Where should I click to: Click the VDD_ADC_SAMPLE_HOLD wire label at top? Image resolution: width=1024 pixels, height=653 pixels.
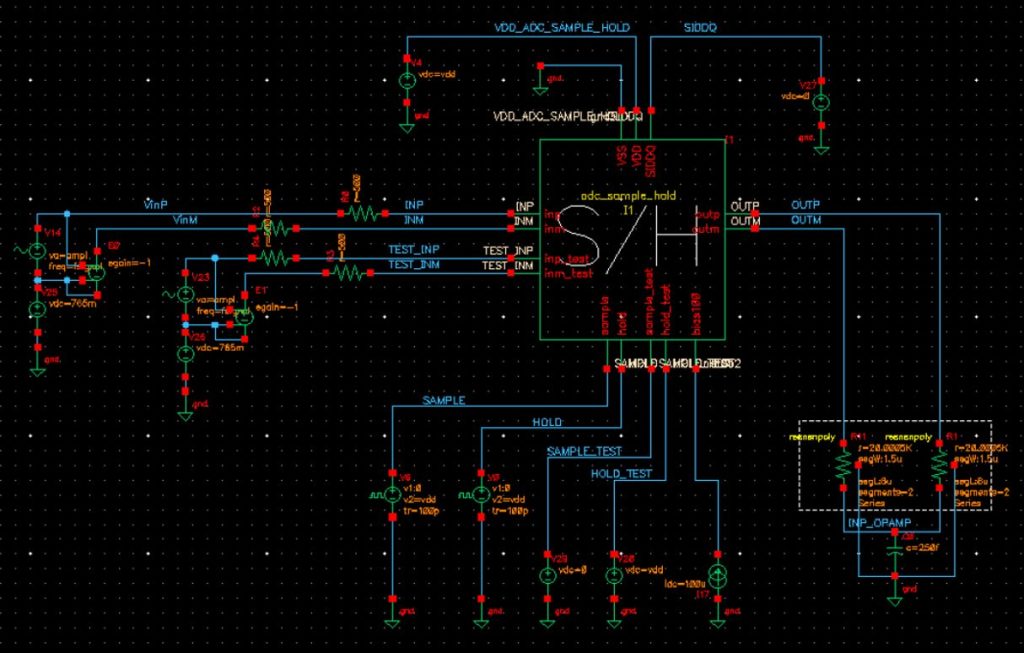(562, 27)
